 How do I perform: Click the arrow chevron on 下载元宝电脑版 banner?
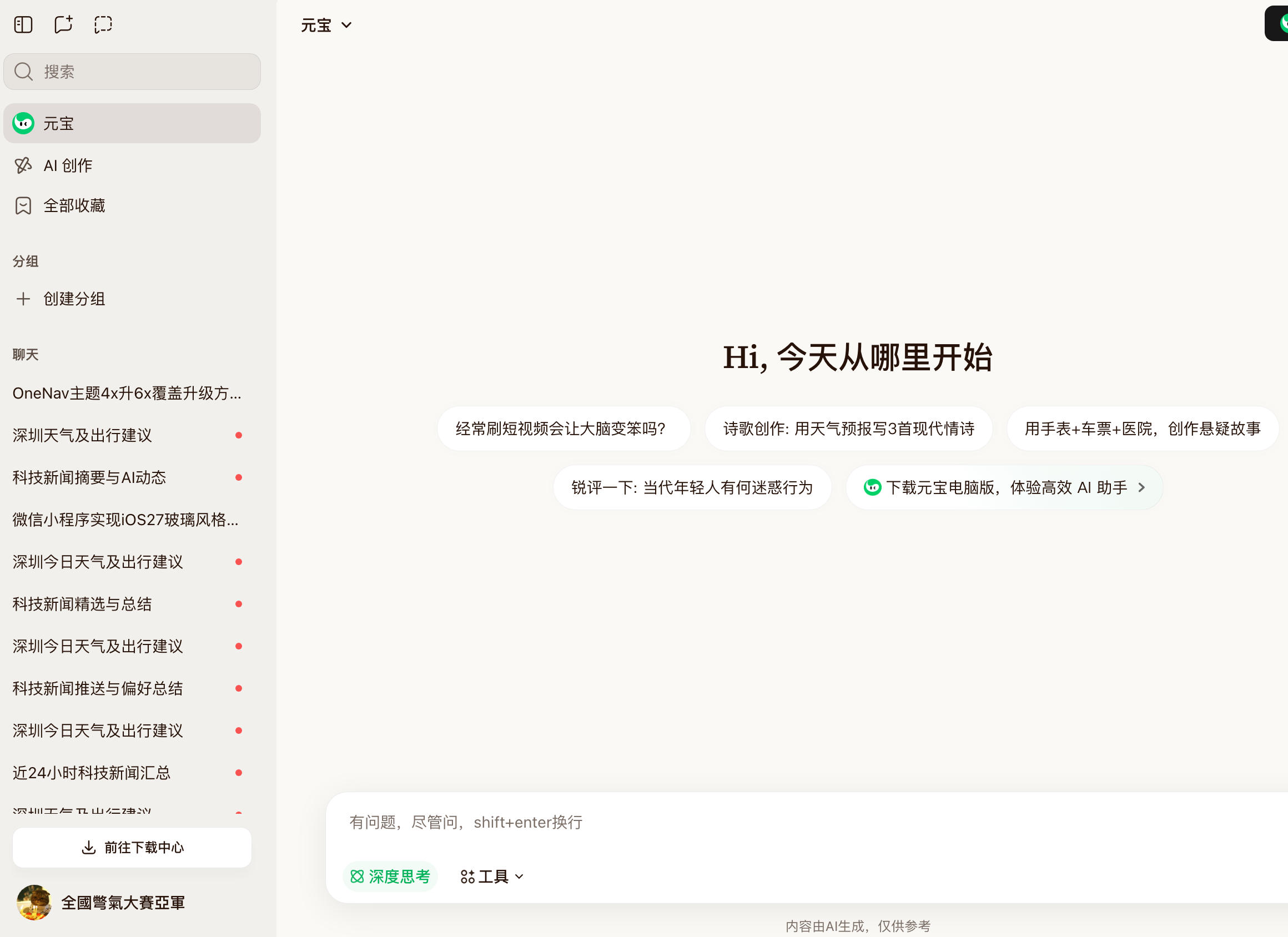click(1141, 487)
